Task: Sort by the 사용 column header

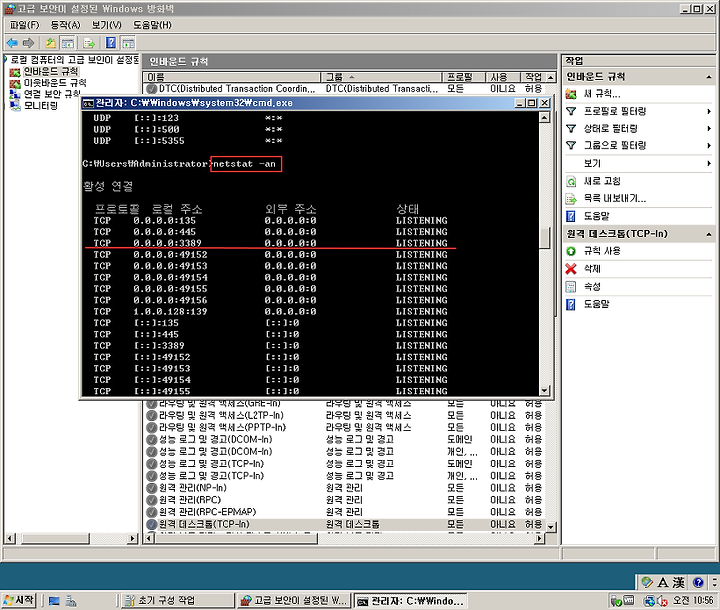Action: click(x=502, y=77)
